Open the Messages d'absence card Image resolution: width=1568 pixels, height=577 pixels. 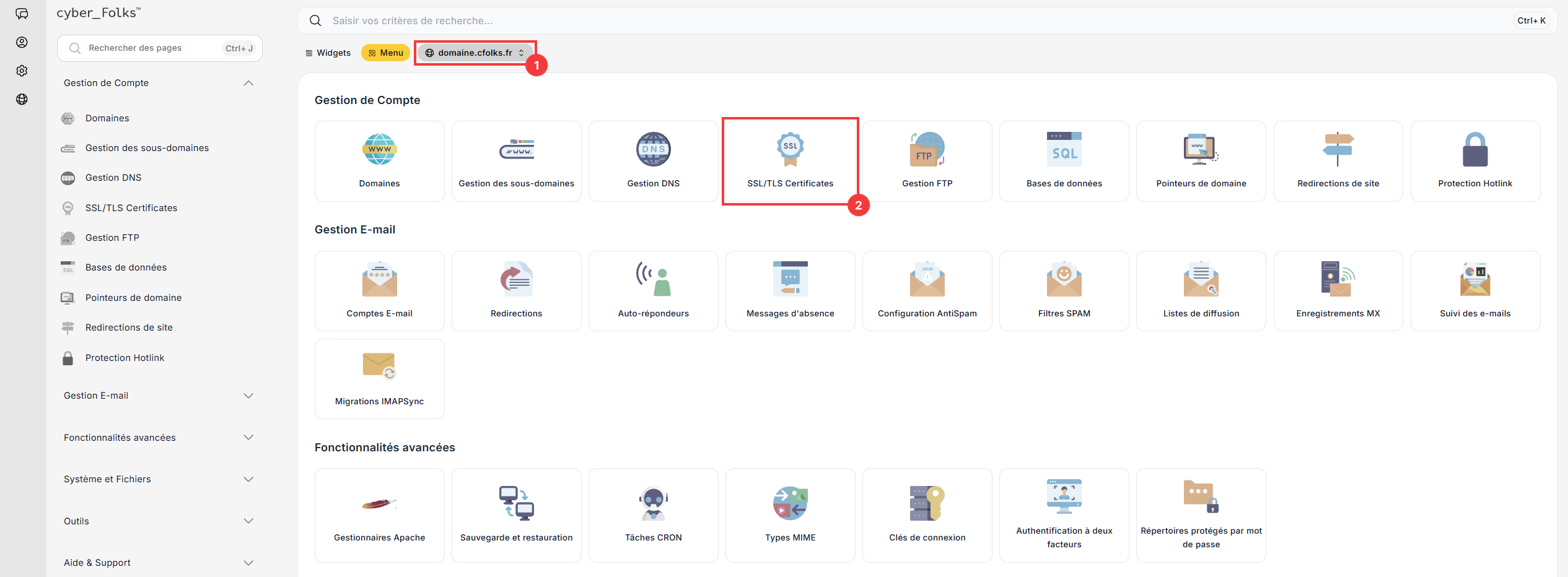[790, 291]
